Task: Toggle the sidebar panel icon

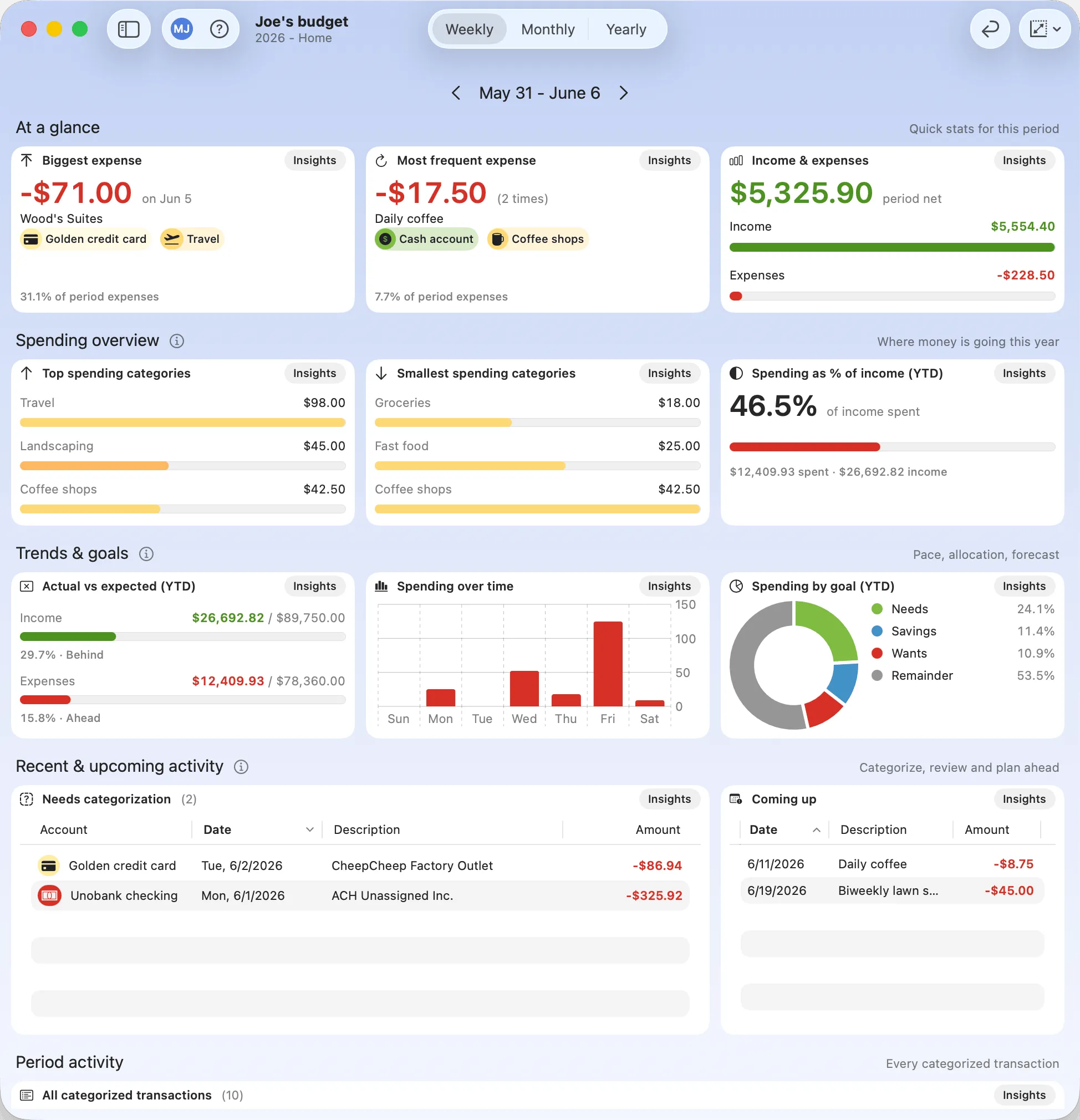Action: click(x=129, y=29)
